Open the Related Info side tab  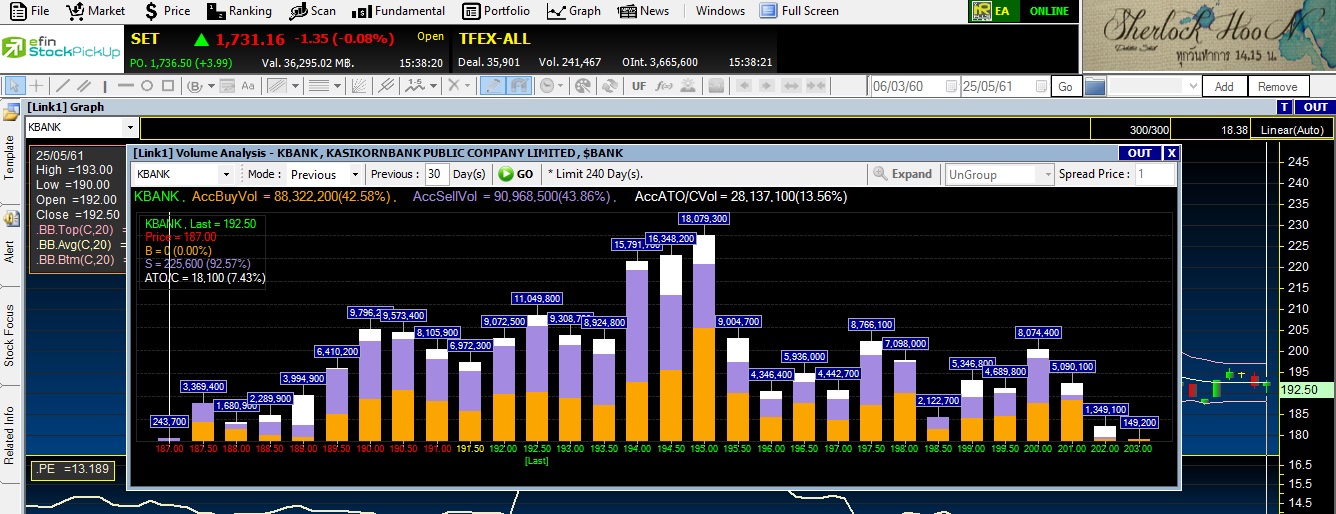(x=10, y=435)
